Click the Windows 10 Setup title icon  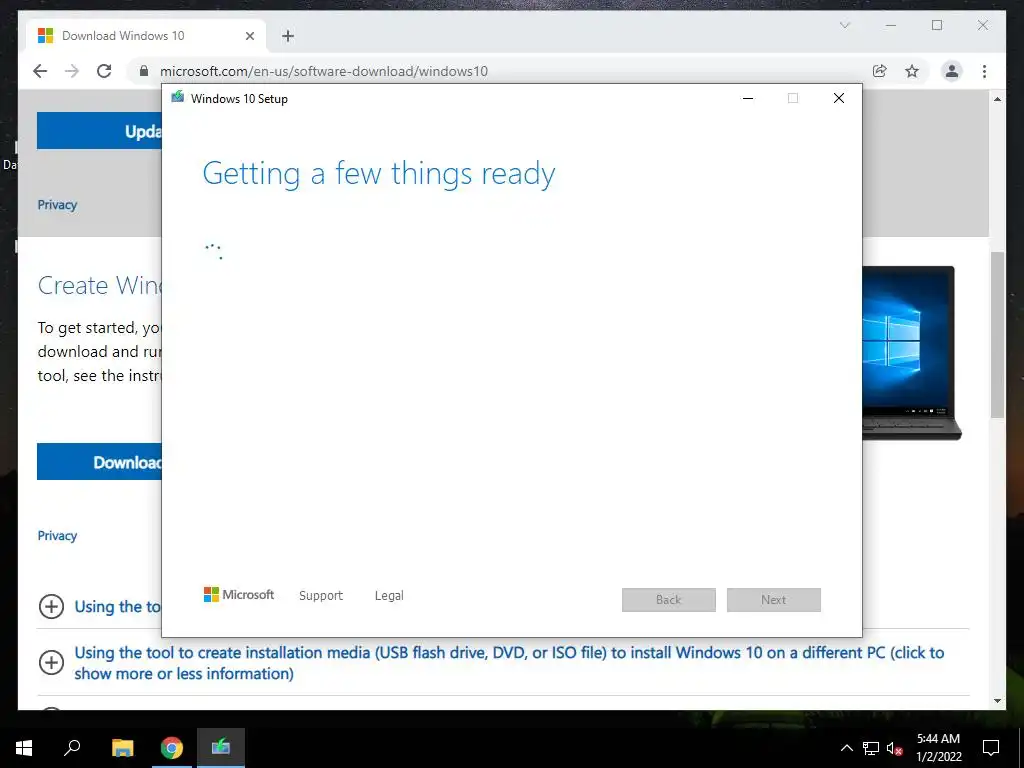[x=178, y=97]
